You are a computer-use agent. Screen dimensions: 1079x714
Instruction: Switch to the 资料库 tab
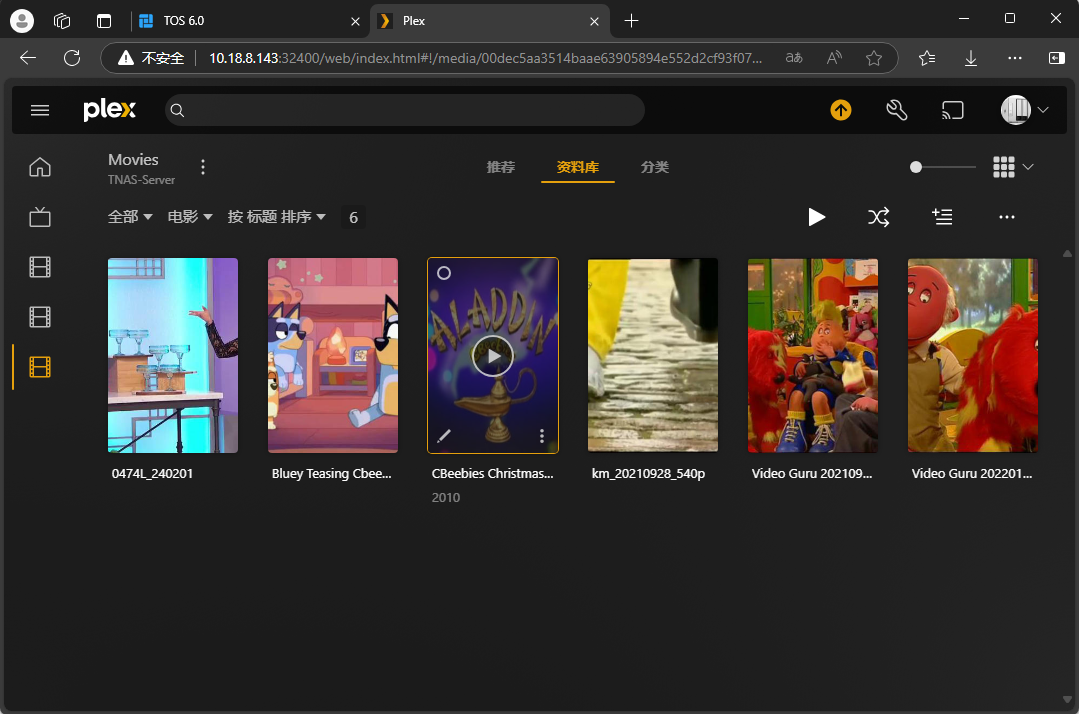577,167
